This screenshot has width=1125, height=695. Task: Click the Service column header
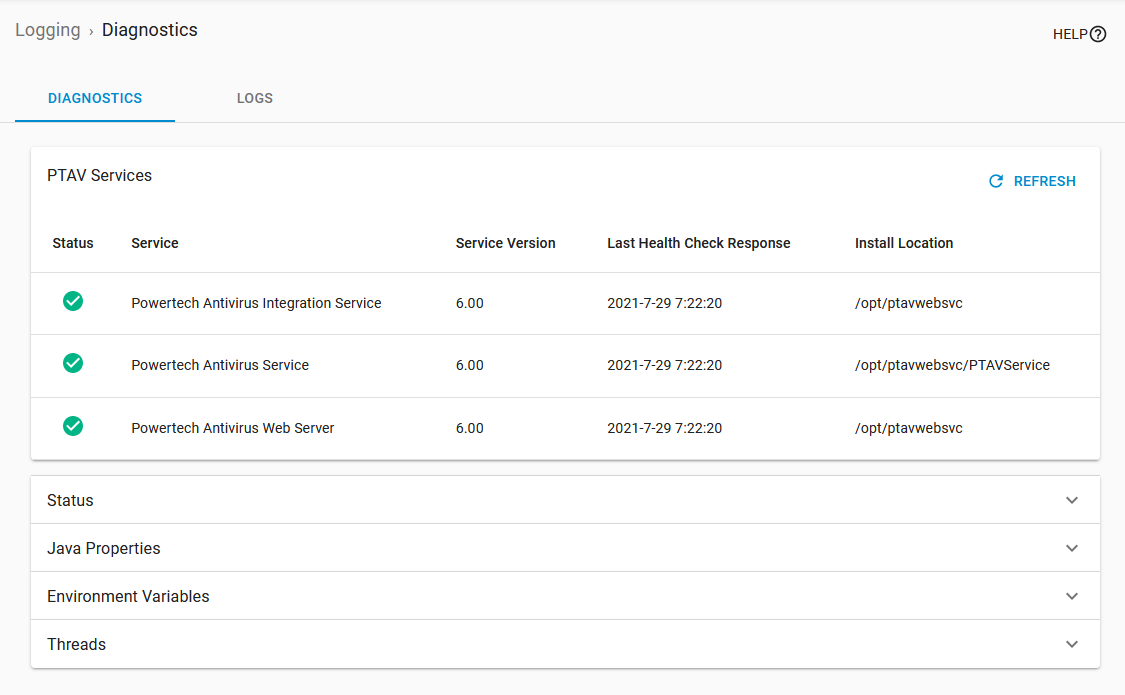click(x=154, y=243)
